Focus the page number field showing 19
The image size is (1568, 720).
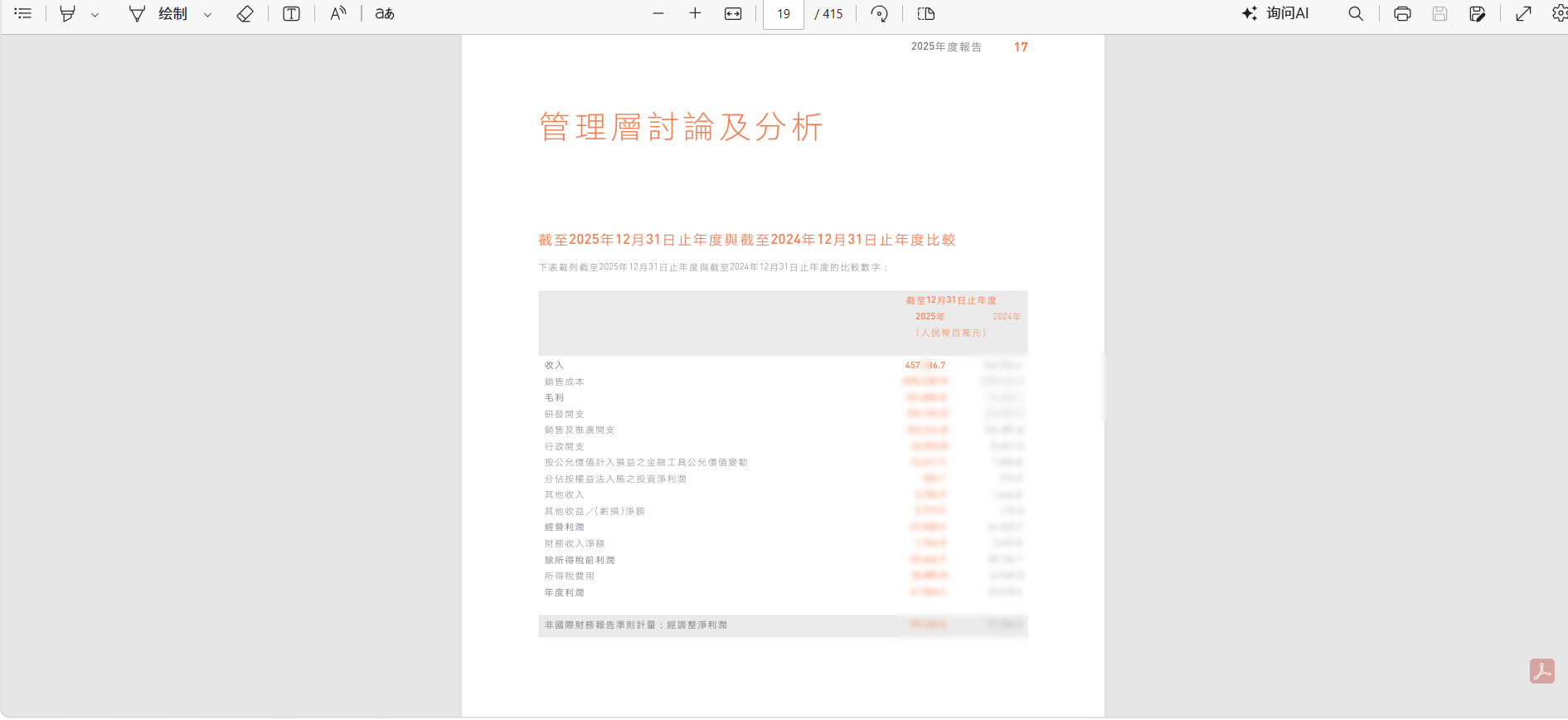784,14
